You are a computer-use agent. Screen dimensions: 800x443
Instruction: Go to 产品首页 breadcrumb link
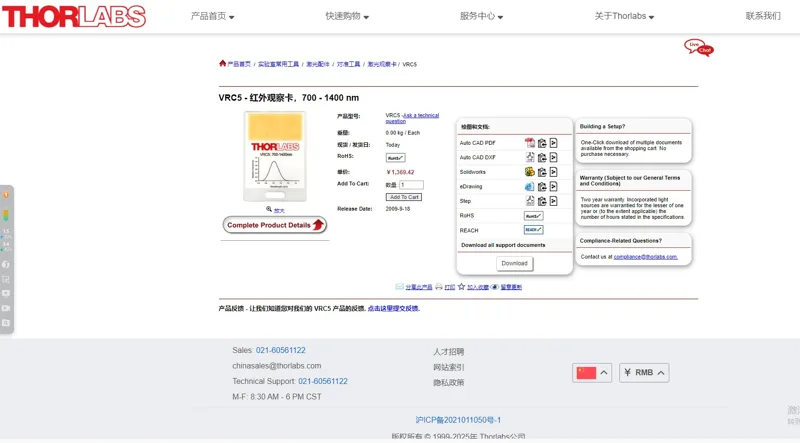239,64
